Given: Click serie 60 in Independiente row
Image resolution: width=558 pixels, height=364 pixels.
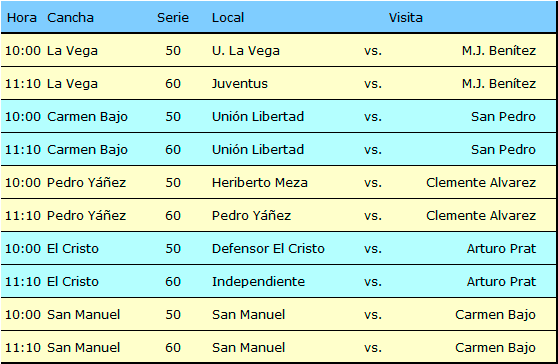Looking at the screenshot, I should pos(173,281).
